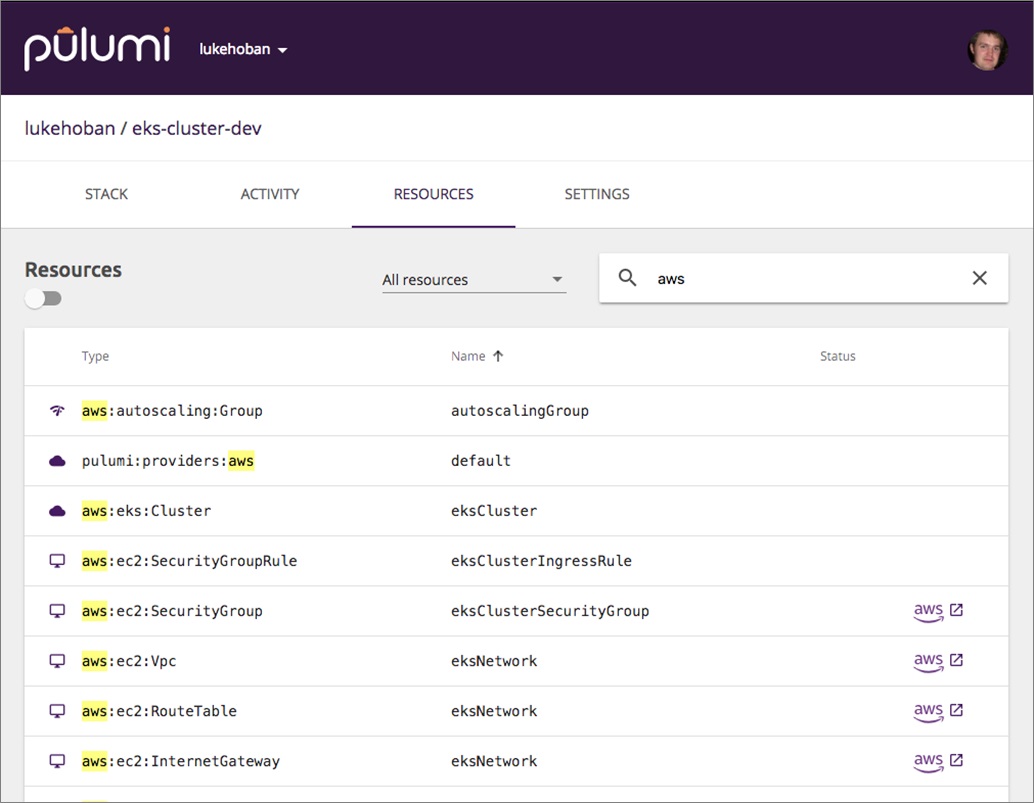The height and width of the screenshot is (803, 1034).
Task: Open the user avatar profile menu
Action: click(x=987, y=49)
